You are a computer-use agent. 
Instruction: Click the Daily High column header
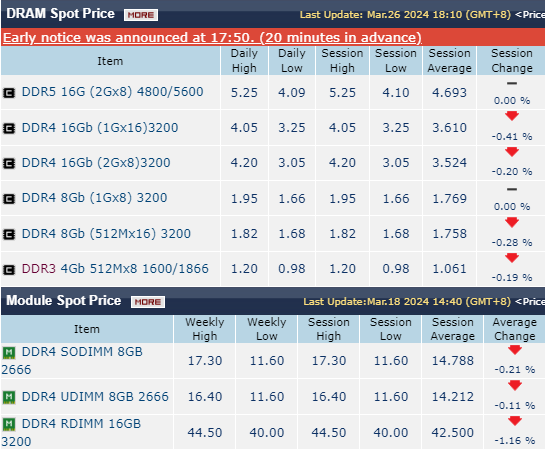coord(244,60)
